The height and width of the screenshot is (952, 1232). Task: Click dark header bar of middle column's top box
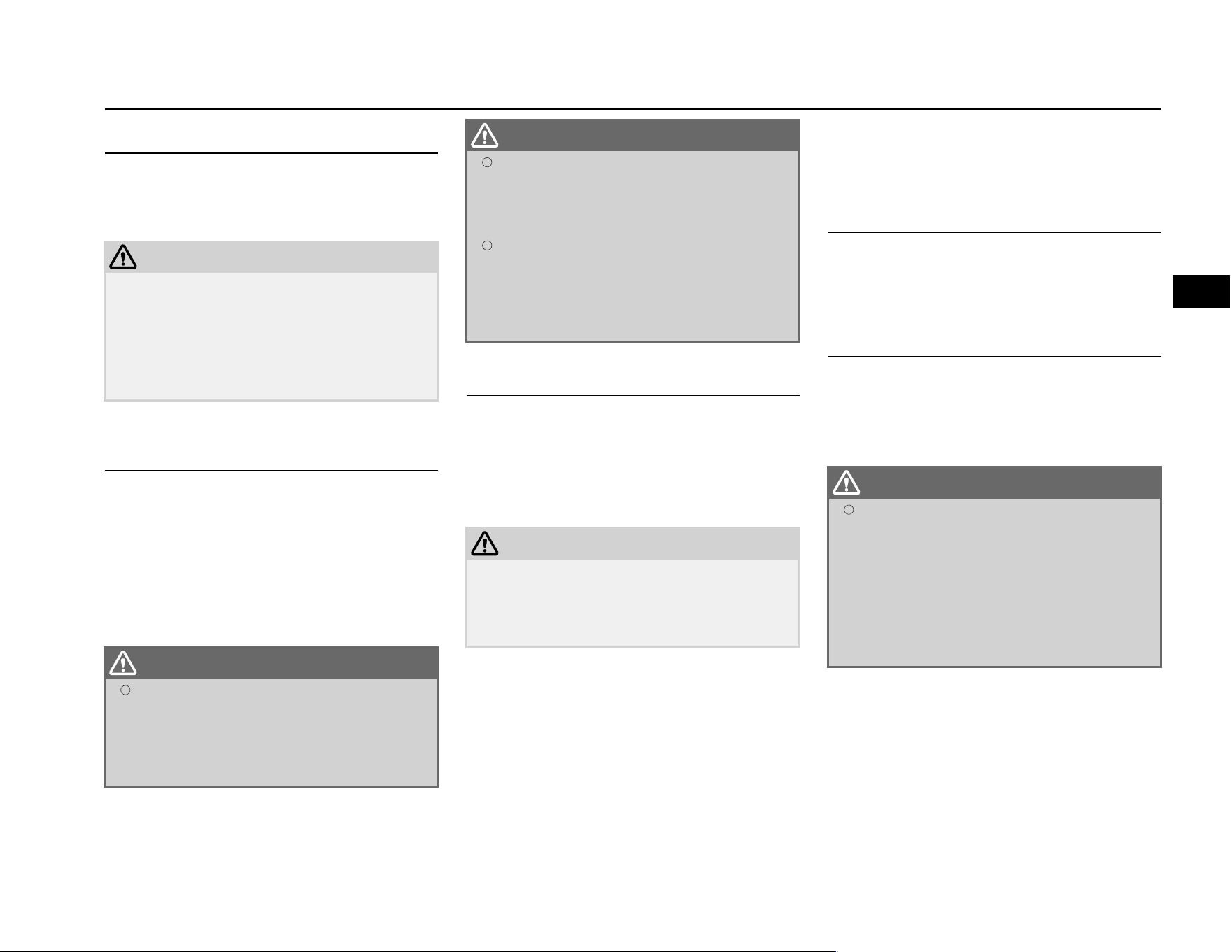(632, 135)
